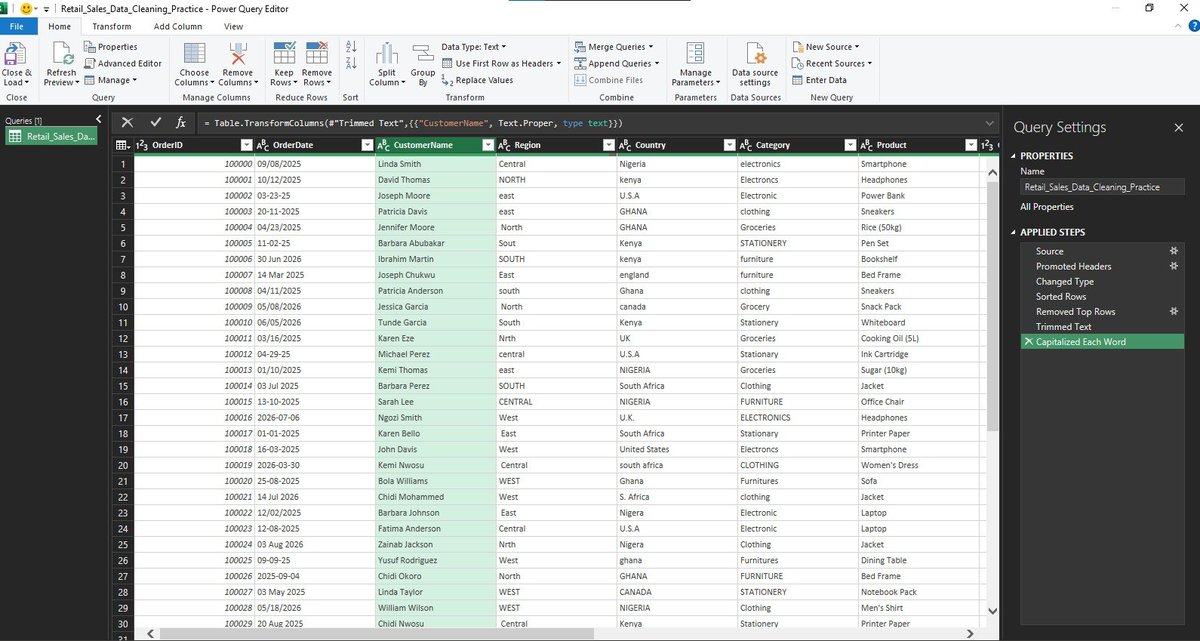Viewport: 1200px width, 641px height.
Task: Cancel formula edit with X icon
Action: 127,122
